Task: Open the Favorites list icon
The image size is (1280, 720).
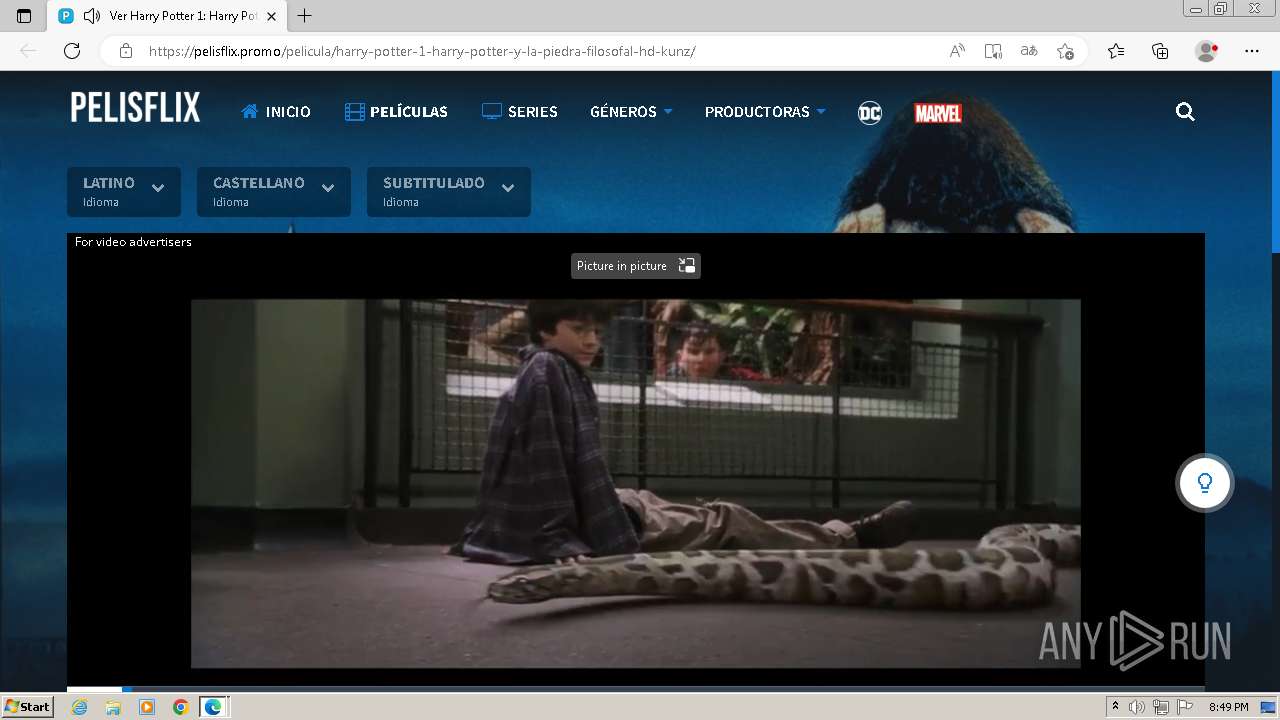Action: [x=1116, y=51]
